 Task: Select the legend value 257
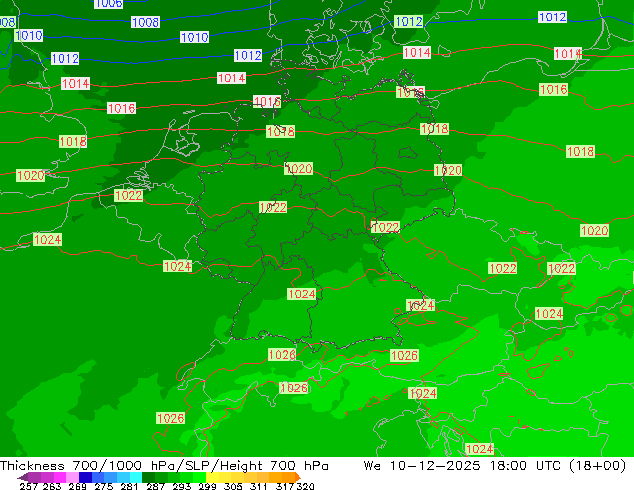click(x=29, y=486)
